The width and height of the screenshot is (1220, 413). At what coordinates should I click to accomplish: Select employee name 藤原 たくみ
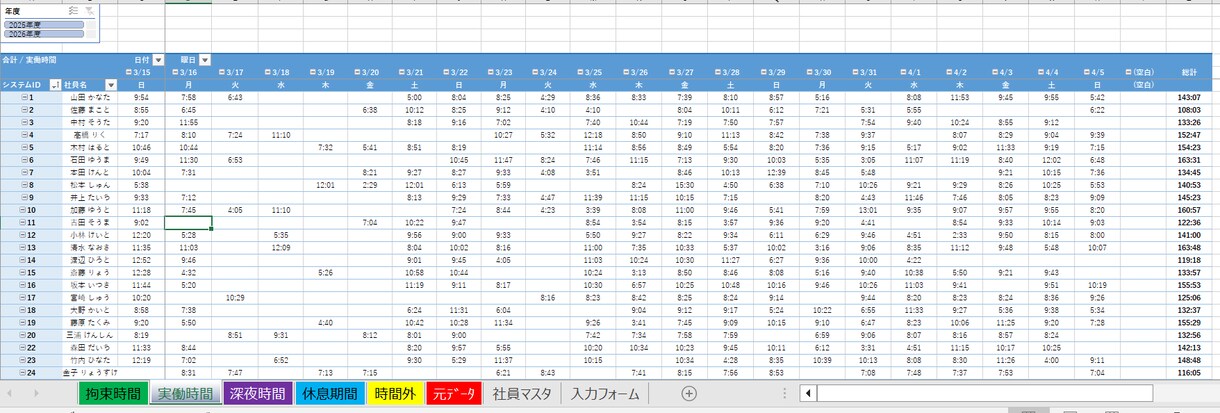[x=90, y=322]
